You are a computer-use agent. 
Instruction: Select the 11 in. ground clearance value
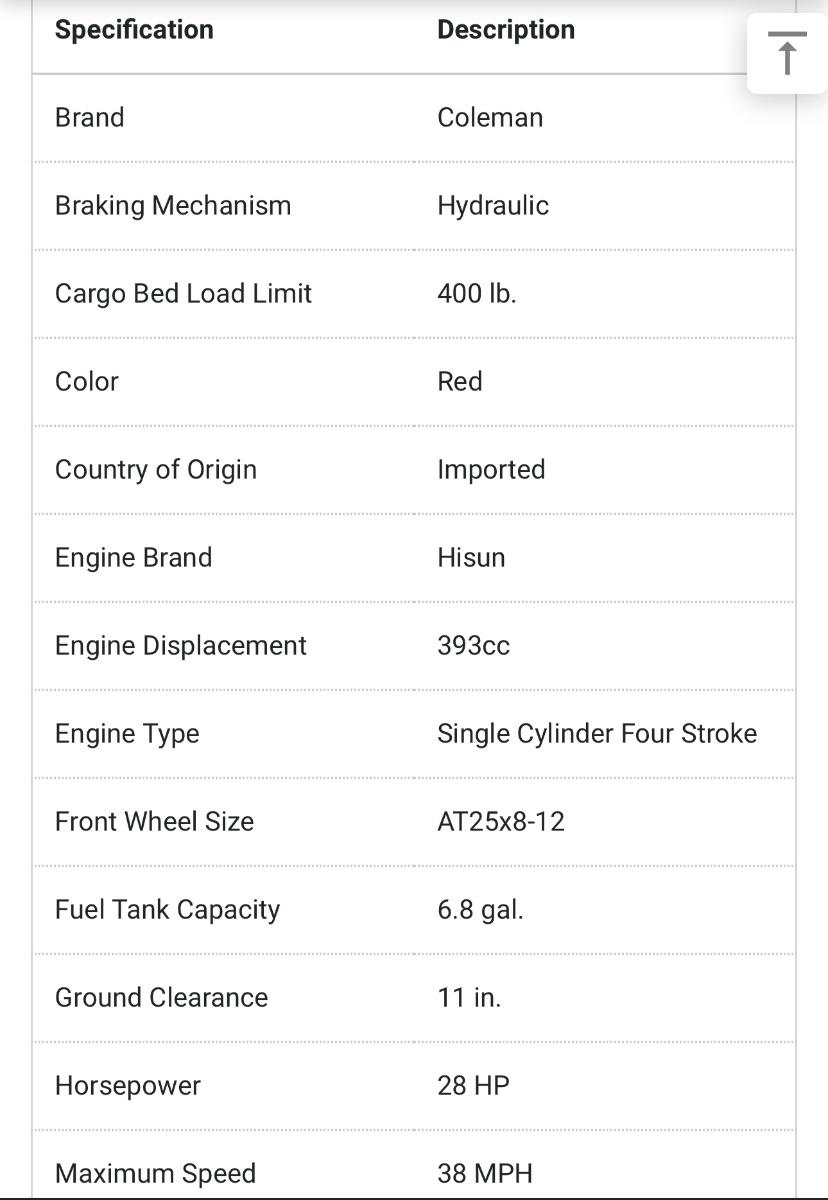point(469,998)
